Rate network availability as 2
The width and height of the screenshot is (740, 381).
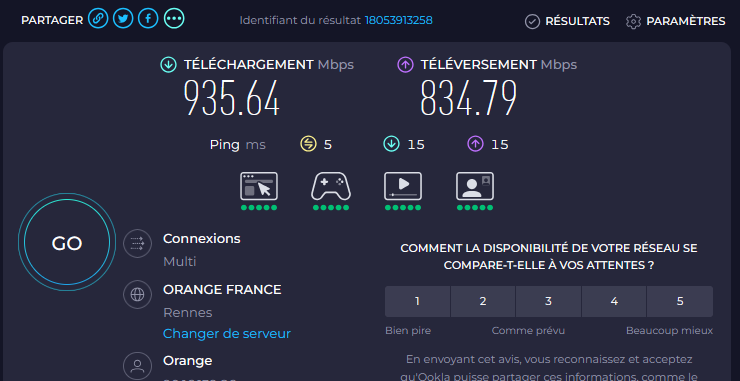click(483, 301)
